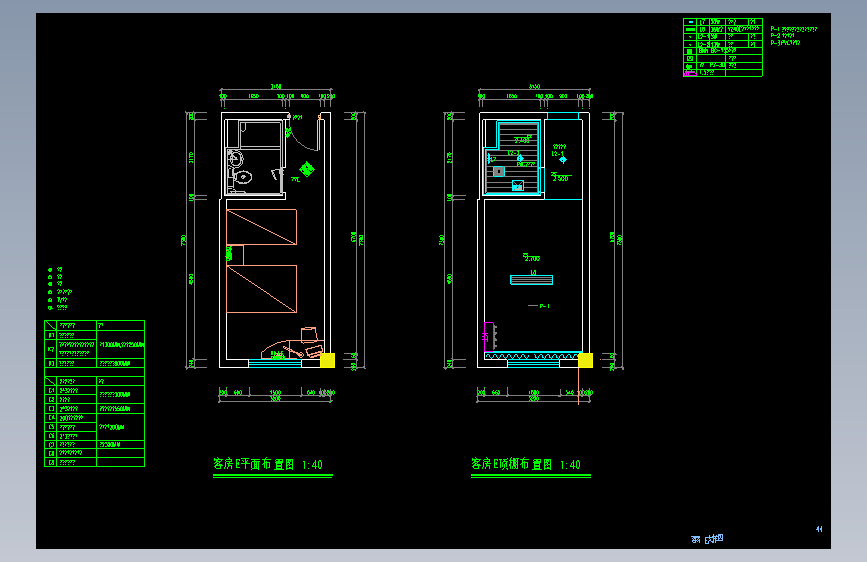Select the magenta fixture on the ceiling plan wall
867x562 pixels.
click(x=489, y=336)
